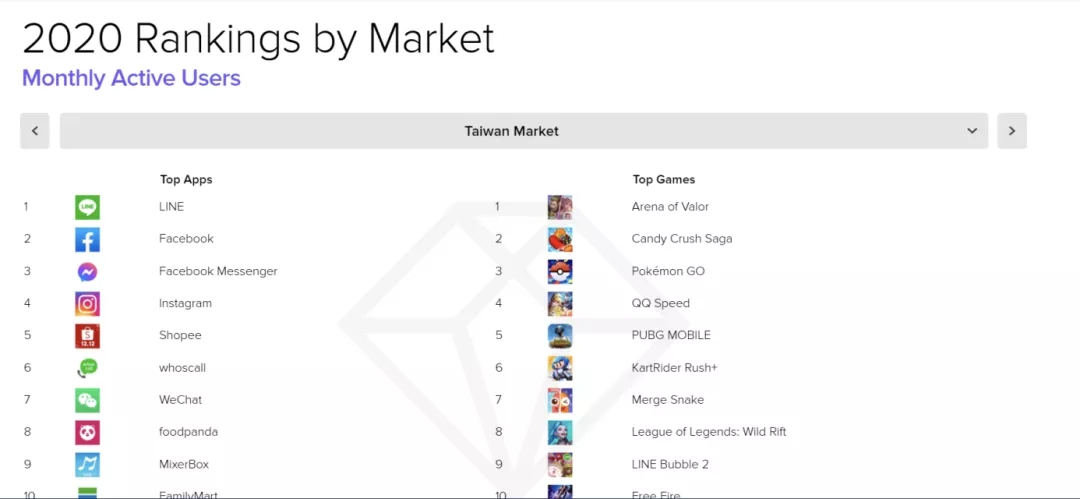Click the MixerBox music icon

pyautogui.click(x=87, y=464)
